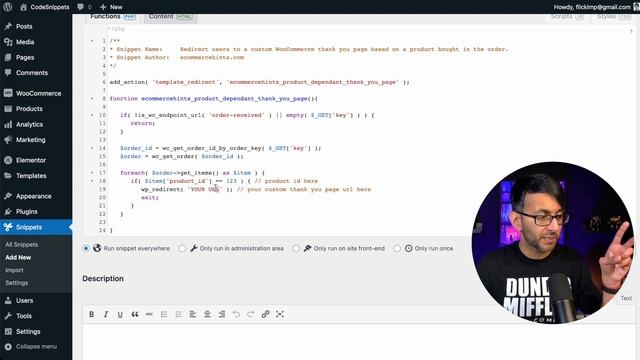The image size is (640, 360).
Task: Open the All Snippets submenu
Action: (x=22, y=244)
